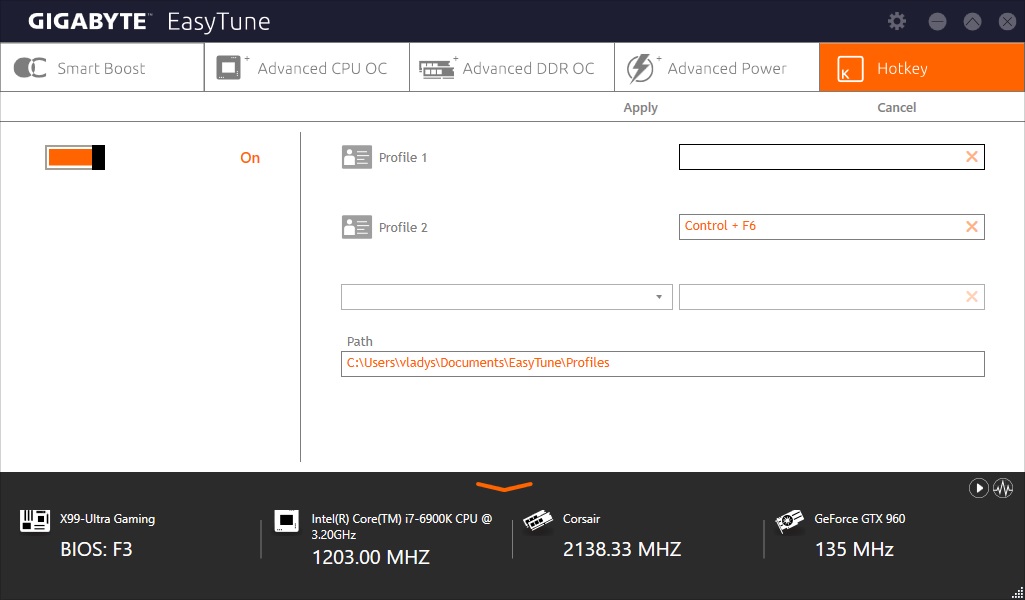This screenshot has height=600, width=1025.
Task: Click the lightning bolt Advanced Power icon
Action: tap(640, 68)
